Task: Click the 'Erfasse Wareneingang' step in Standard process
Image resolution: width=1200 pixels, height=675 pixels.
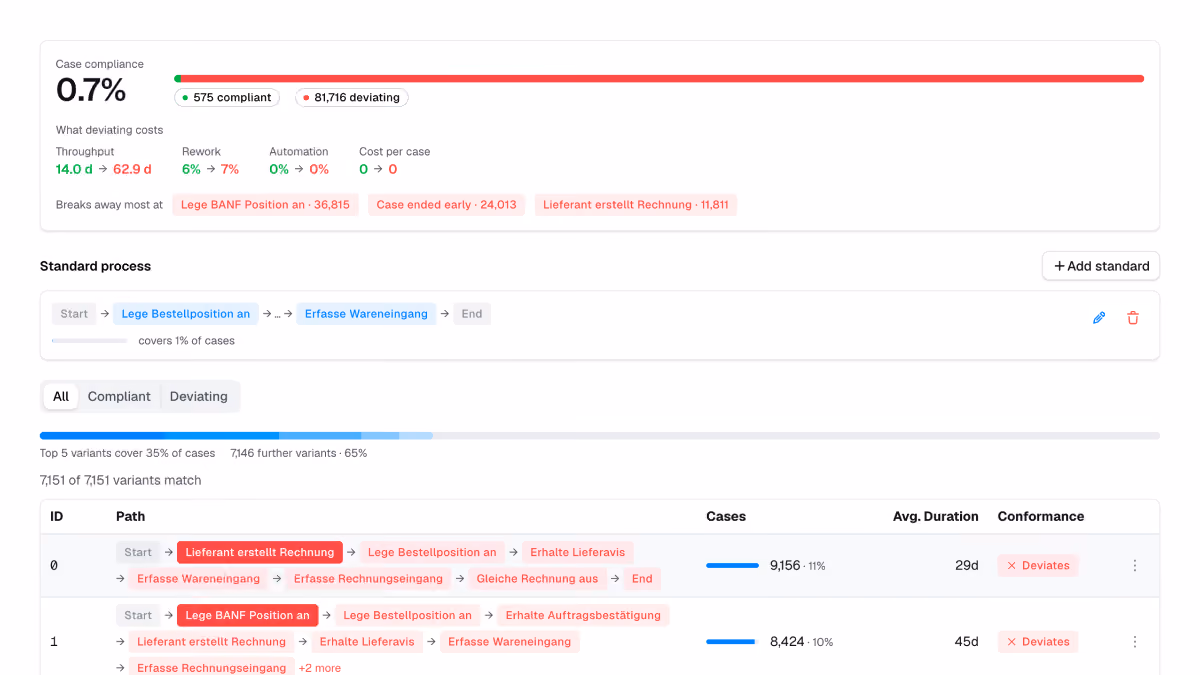Action: click(x=366, y=314)
